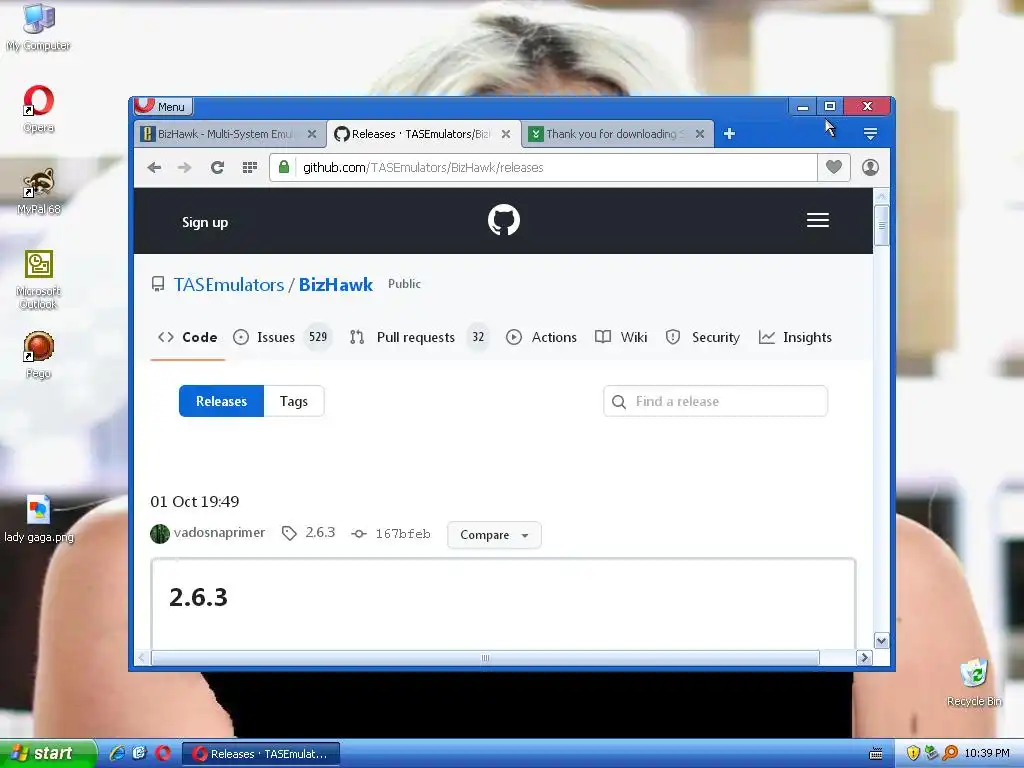Viewport: 1024px width, 768px height.
Task: Click the horizontal scrollbar right arrow
Action: pos(864,658)
